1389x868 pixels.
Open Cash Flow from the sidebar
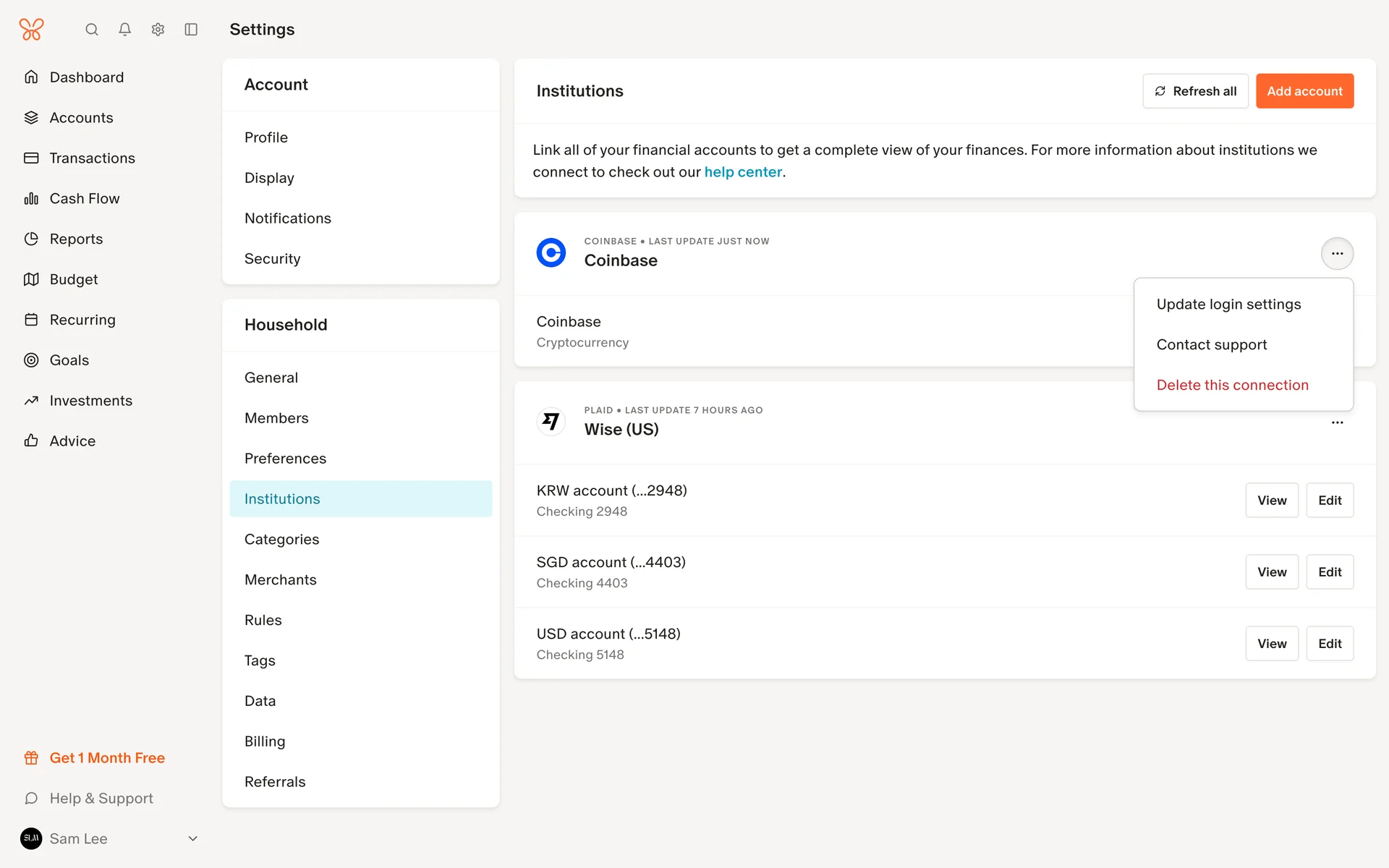[84, 198]
